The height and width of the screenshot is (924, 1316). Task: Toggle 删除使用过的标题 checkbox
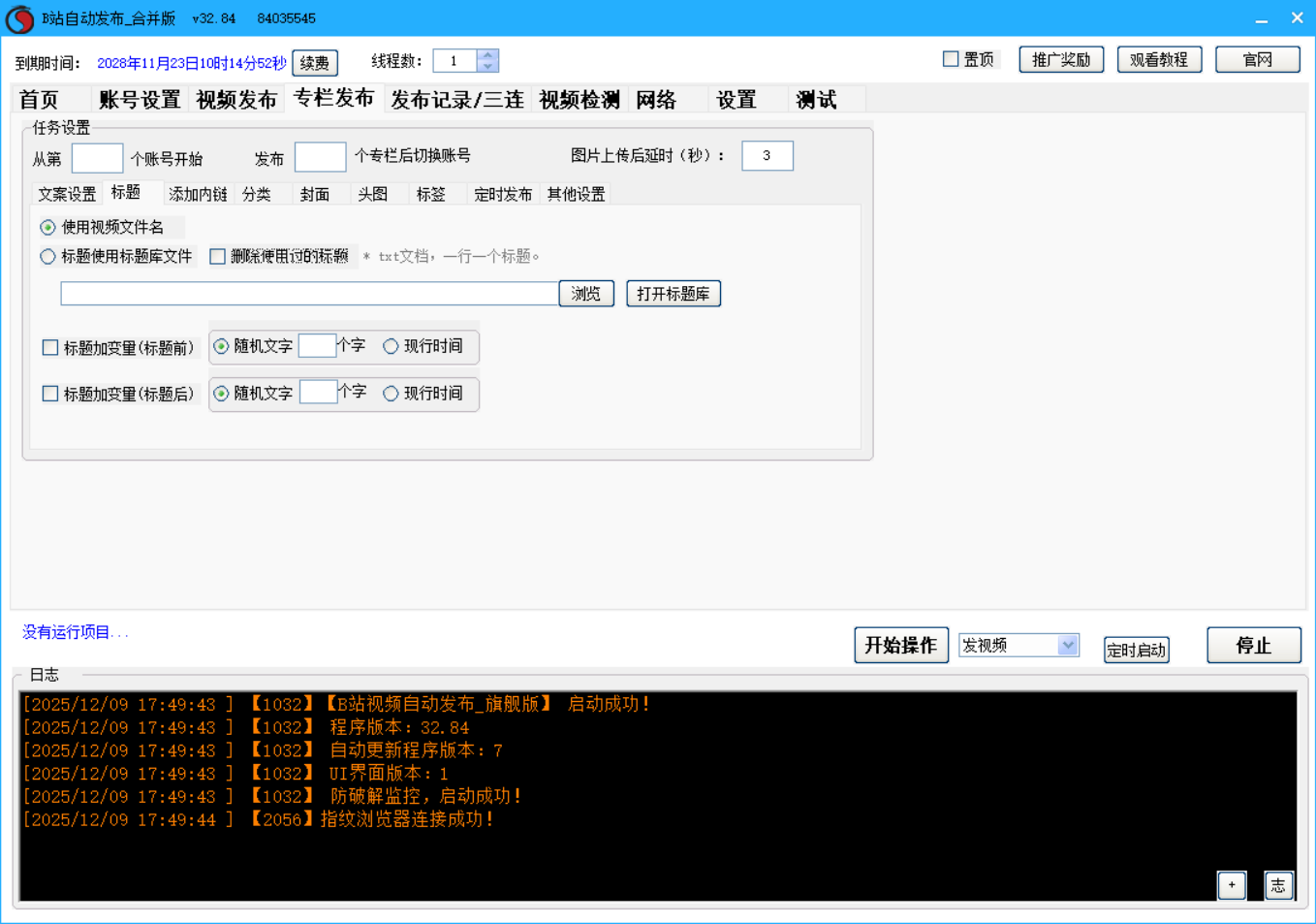(218, 257)
